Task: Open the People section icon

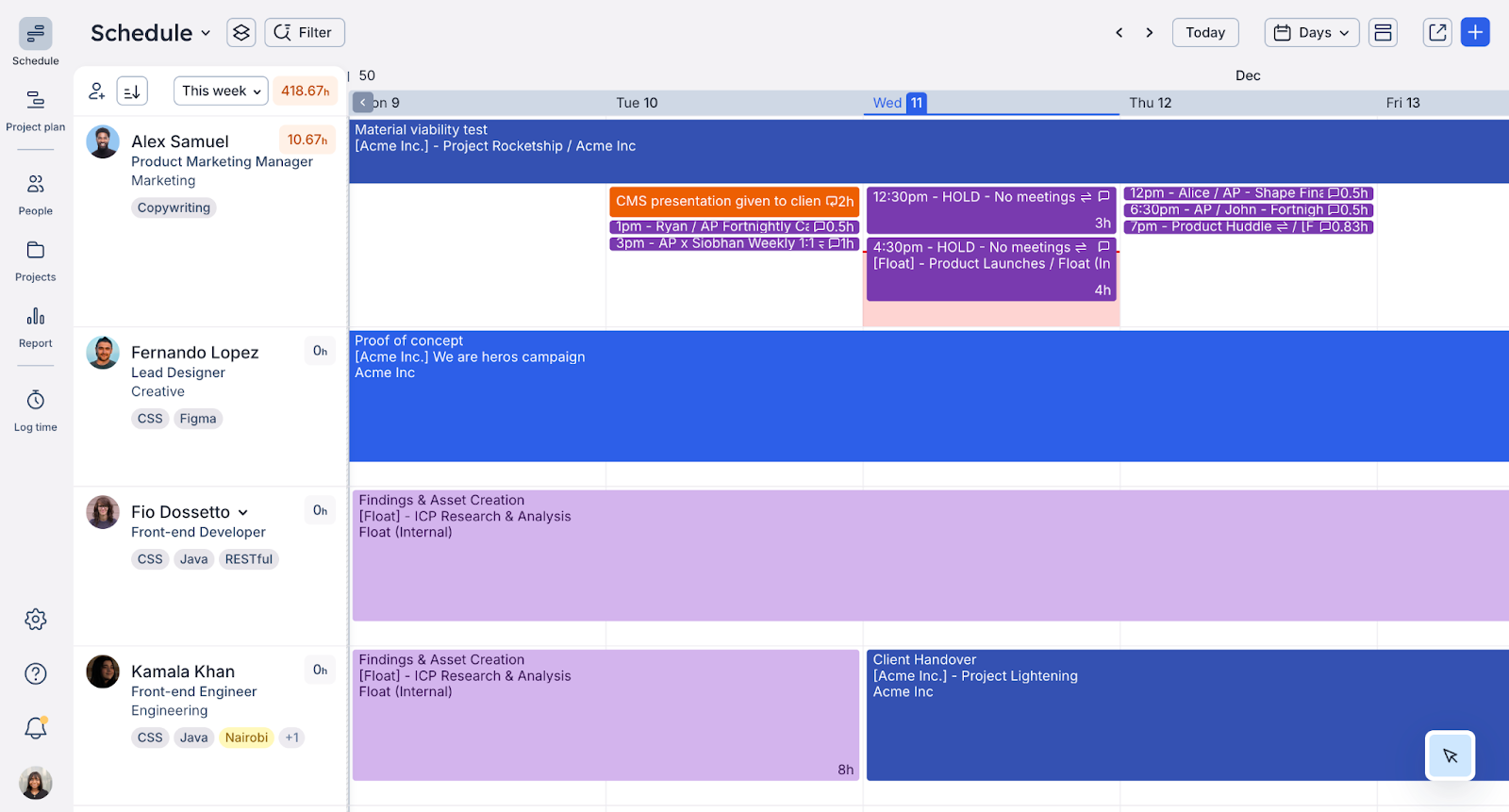Action: click(35, 193)
